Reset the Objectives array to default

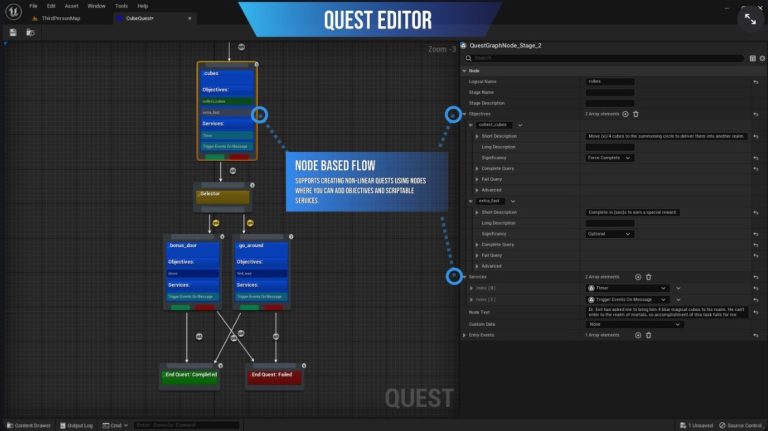pos(756,114)
